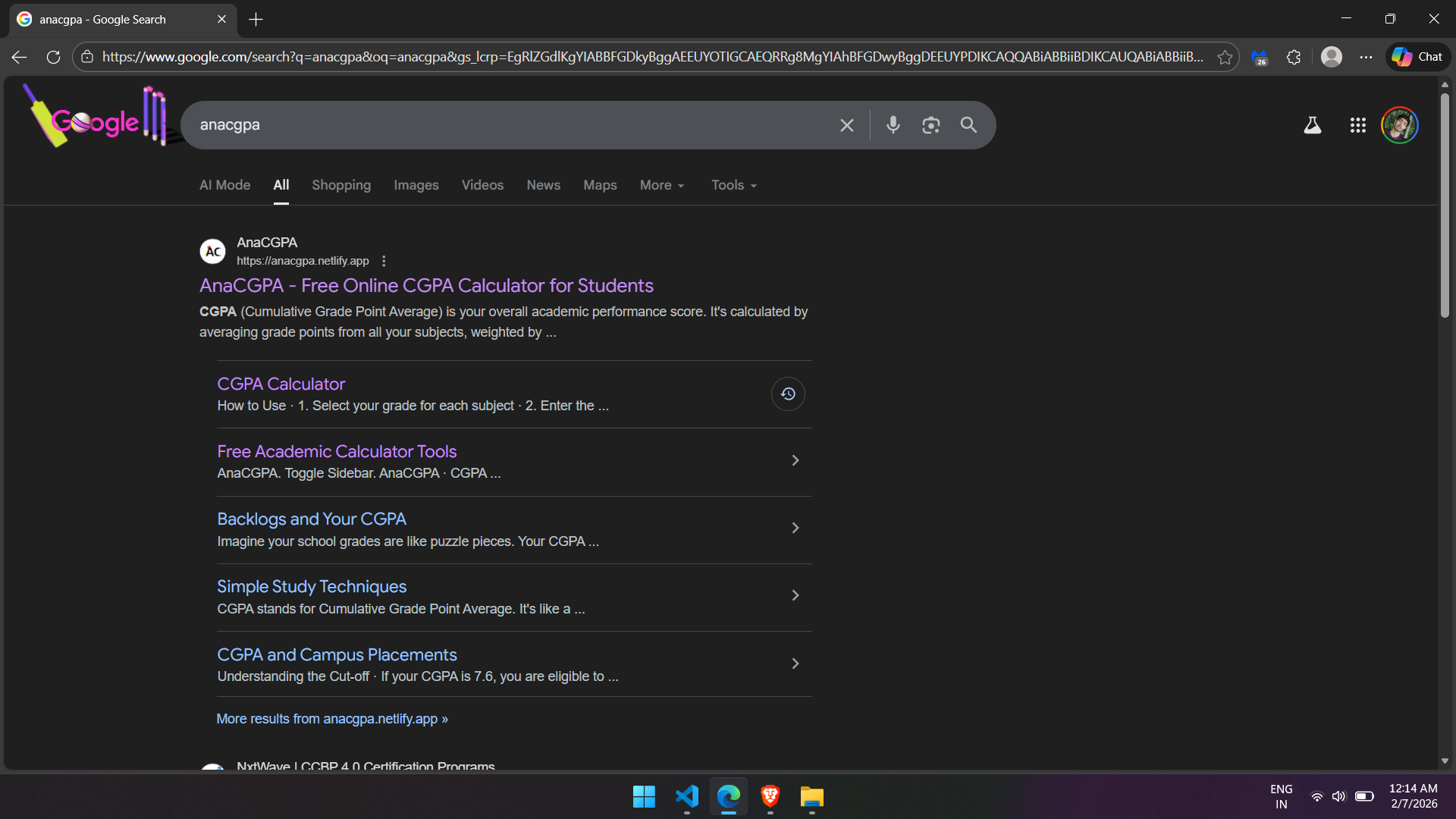The image size is (1456, 819).
Task: Open a new browser tab
Action: click(x=256, y=20)
